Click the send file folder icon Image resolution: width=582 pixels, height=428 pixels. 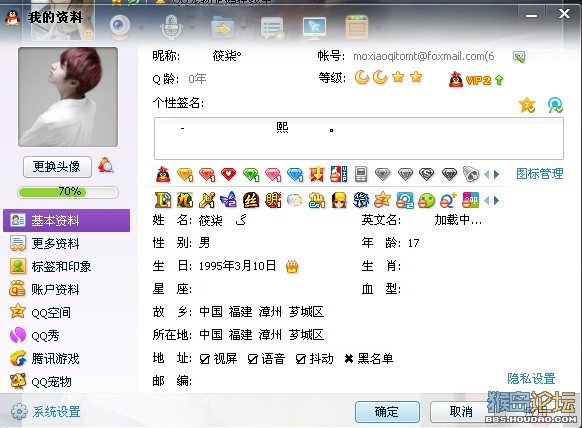pos(222,28)
